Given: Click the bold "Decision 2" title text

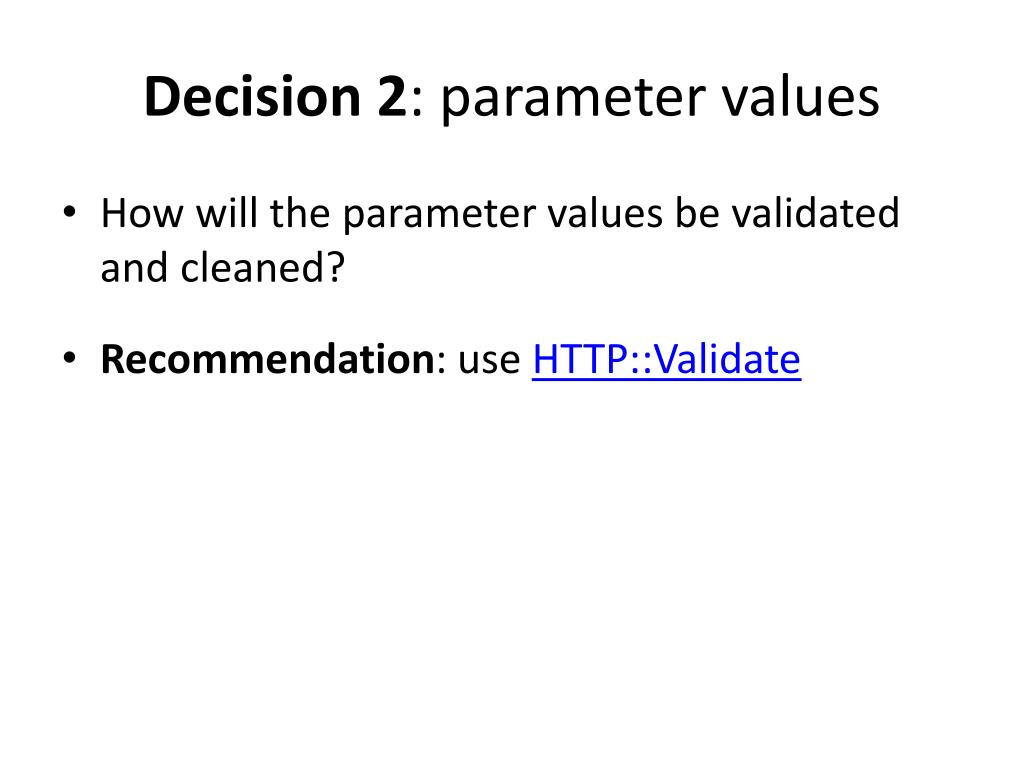Looking at the screenshot, I should pos(275,98).
